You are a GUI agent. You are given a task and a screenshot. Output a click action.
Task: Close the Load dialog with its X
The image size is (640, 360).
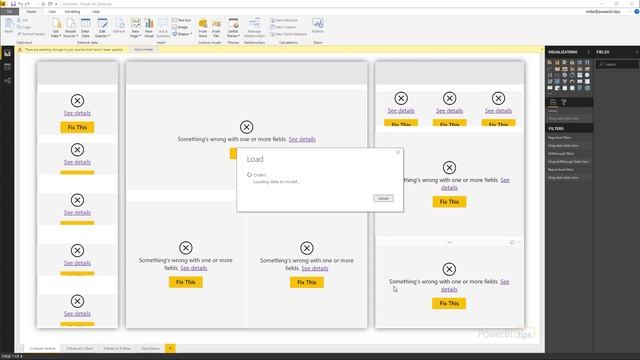(x=398, y=153)
